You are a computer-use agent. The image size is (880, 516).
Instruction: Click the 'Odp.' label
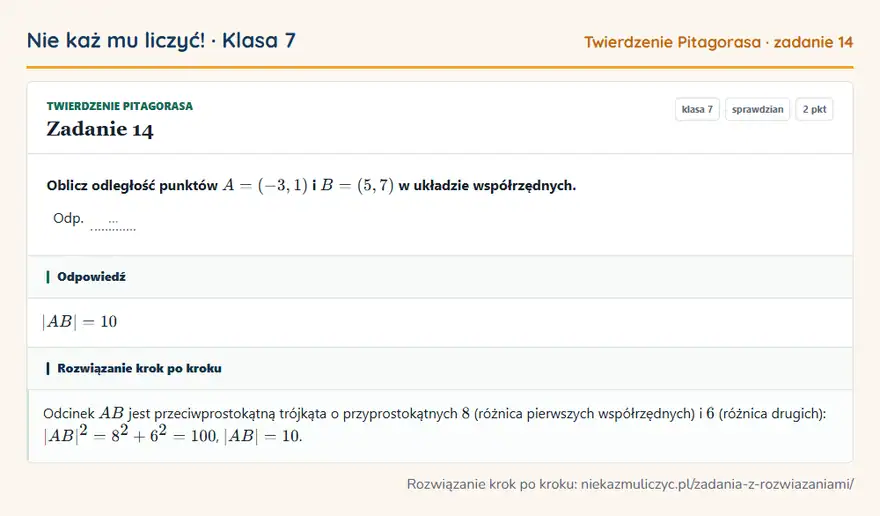68,218
